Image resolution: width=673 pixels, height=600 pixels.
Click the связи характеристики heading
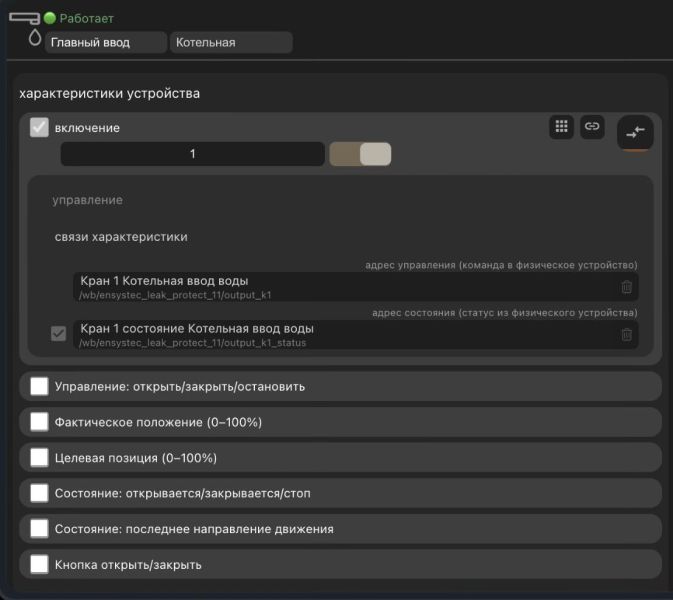[121, 237]
